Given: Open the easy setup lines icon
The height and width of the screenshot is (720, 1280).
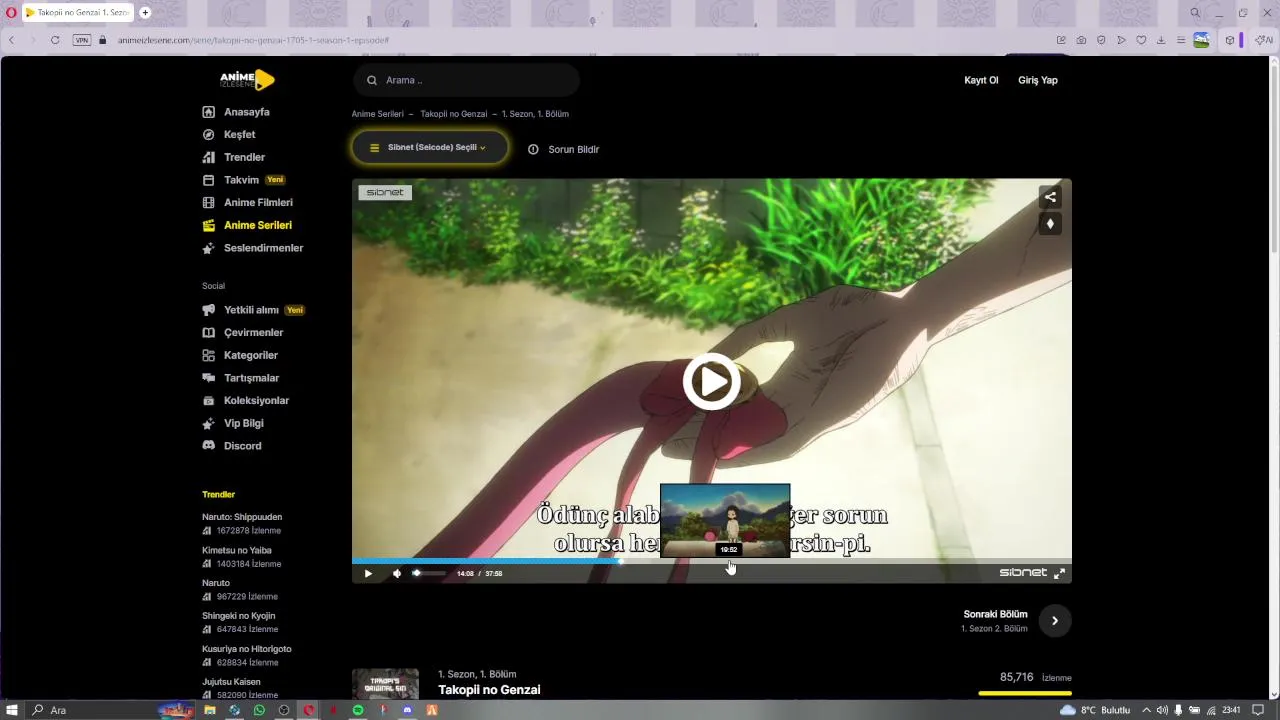Looking at the screenshot, I should click(1181, 40).
